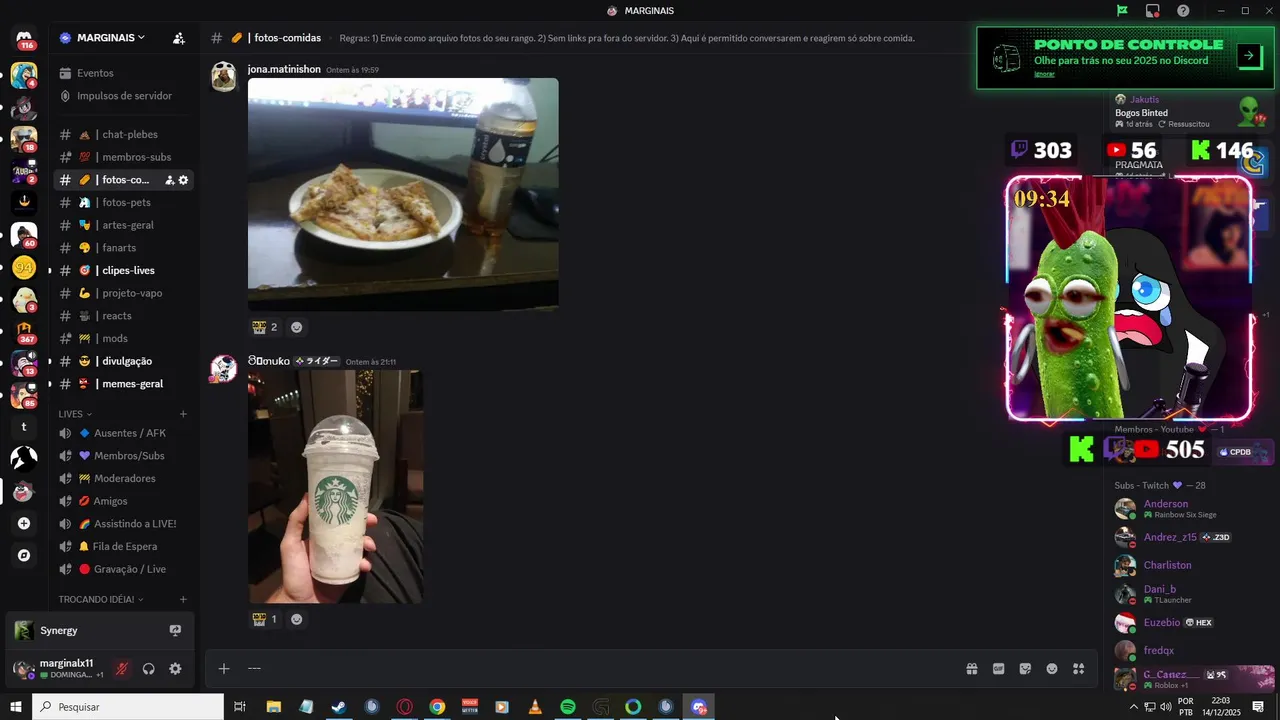This screenshot has height=720, width=1280.
Task: Open Discord direct messages home icon
Action: 24,39
